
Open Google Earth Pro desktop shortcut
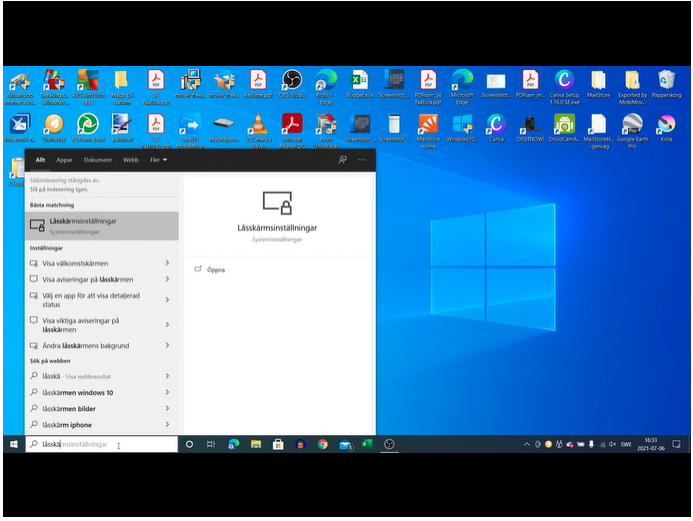632,124
